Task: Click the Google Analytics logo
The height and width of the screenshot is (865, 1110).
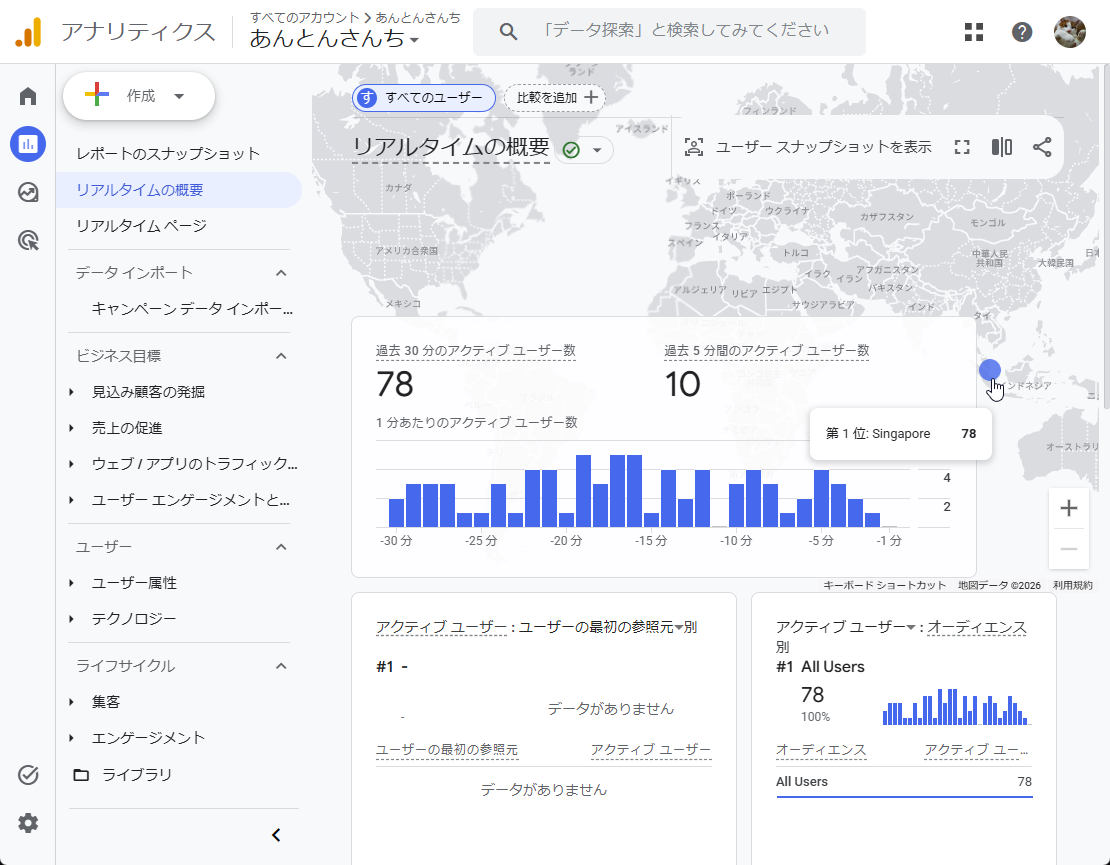Action: [x=28, y=32]
